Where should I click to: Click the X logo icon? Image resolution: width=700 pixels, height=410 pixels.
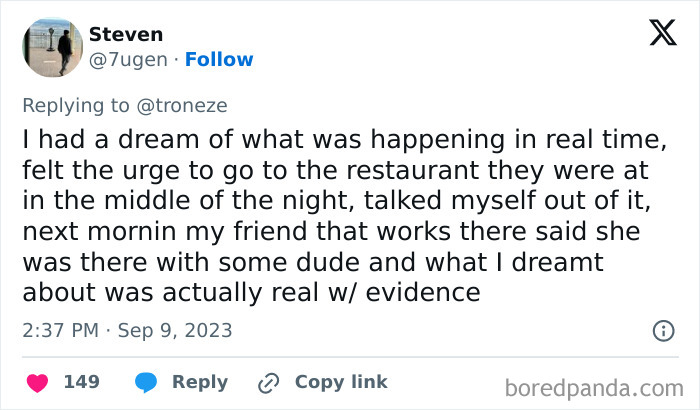point(656,34)
